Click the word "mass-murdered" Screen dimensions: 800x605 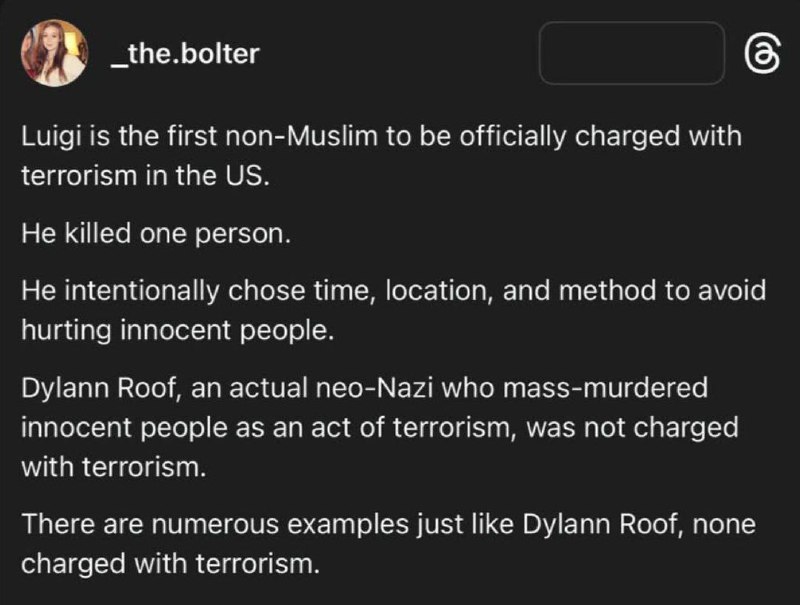(x=605, y=388)
